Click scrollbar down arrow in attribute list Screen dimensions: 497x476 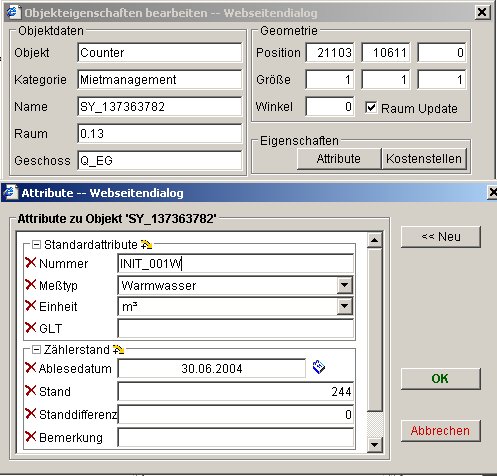(375, 445)
